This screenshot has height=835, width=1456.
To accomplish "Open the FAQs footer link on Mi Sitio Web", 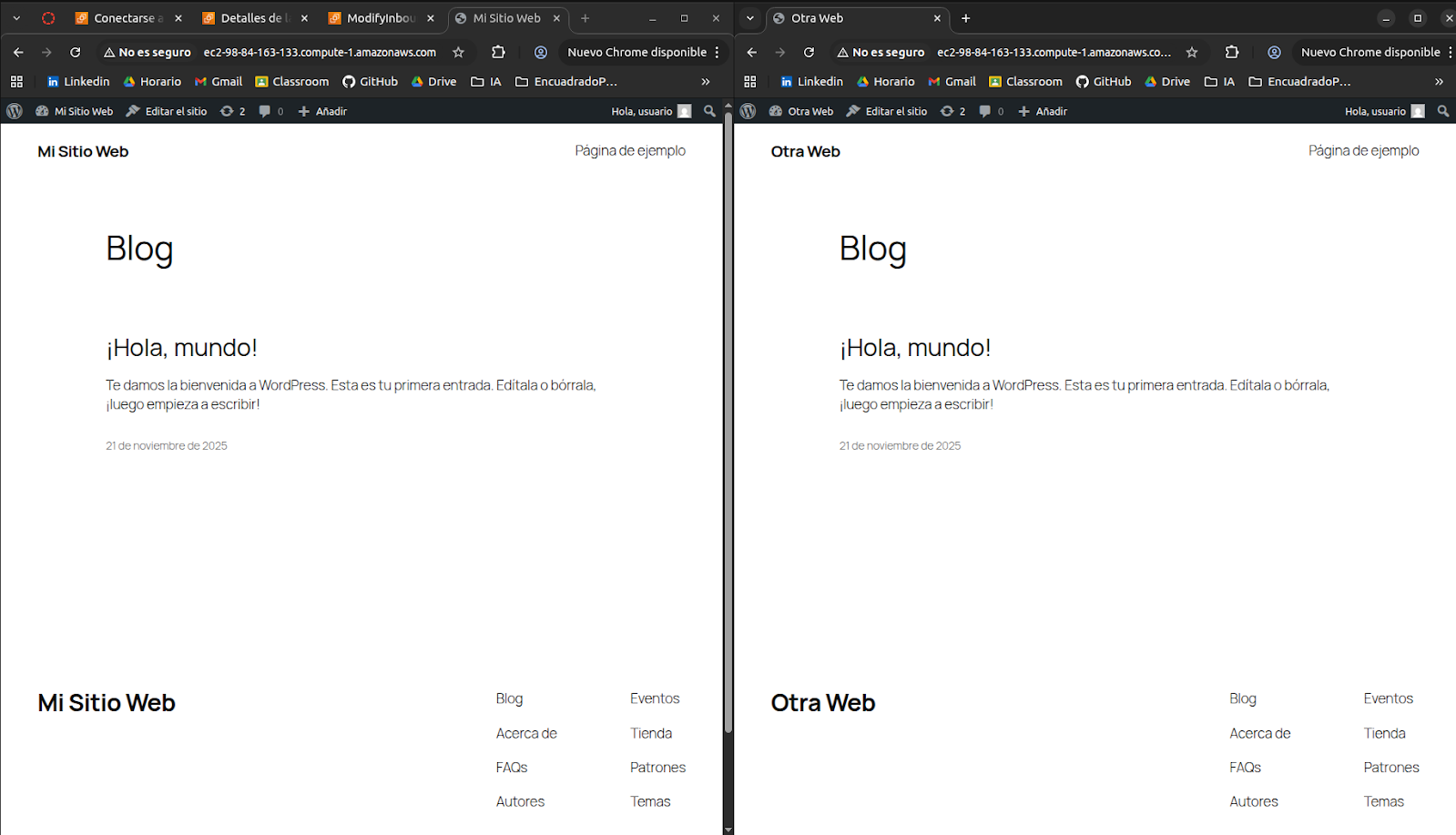I will pyautogui.click(x=512, y=768).
